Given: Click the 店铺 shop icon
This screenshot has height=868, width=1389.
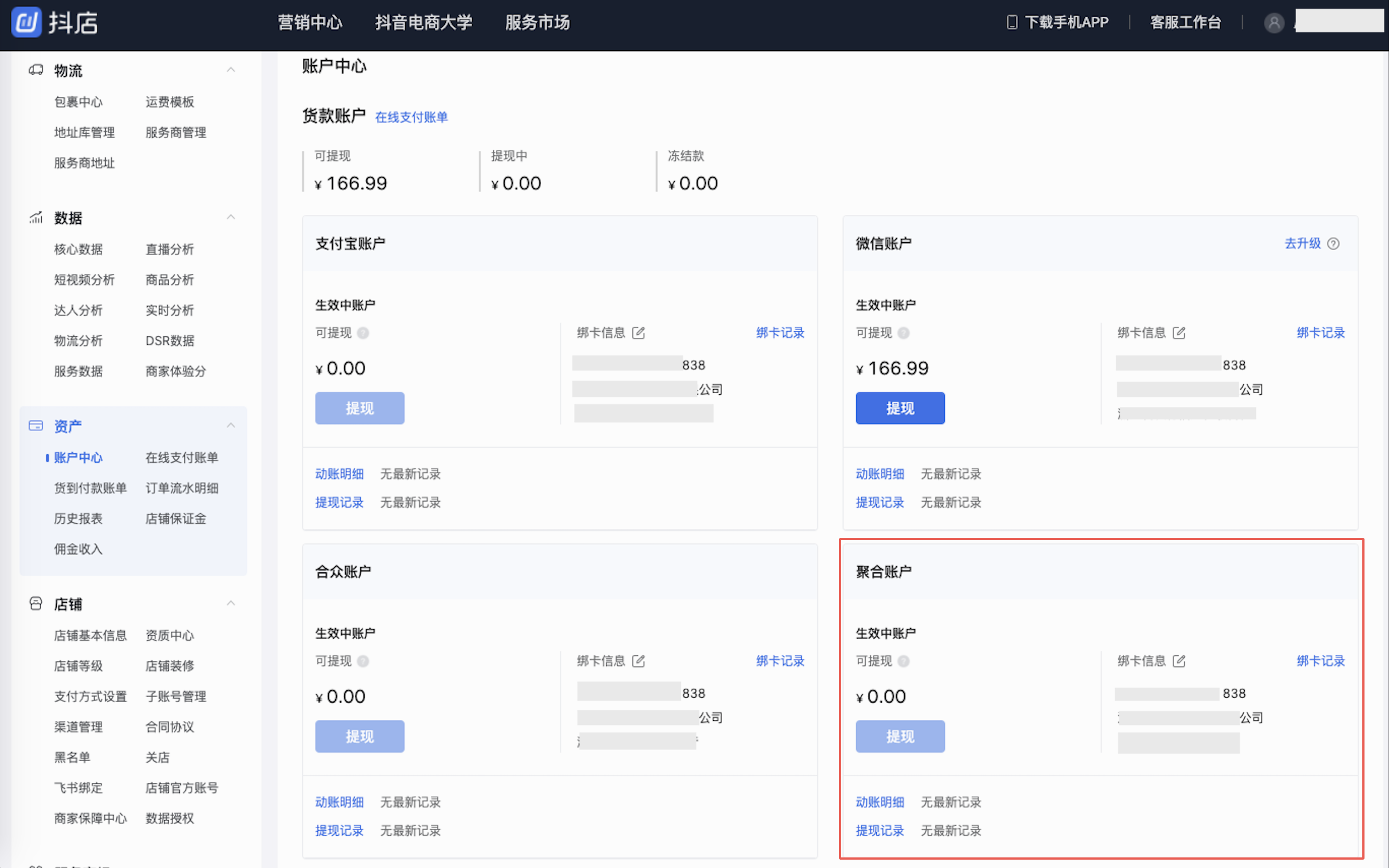Looking at the screenshot, I should tap(36, 604).
